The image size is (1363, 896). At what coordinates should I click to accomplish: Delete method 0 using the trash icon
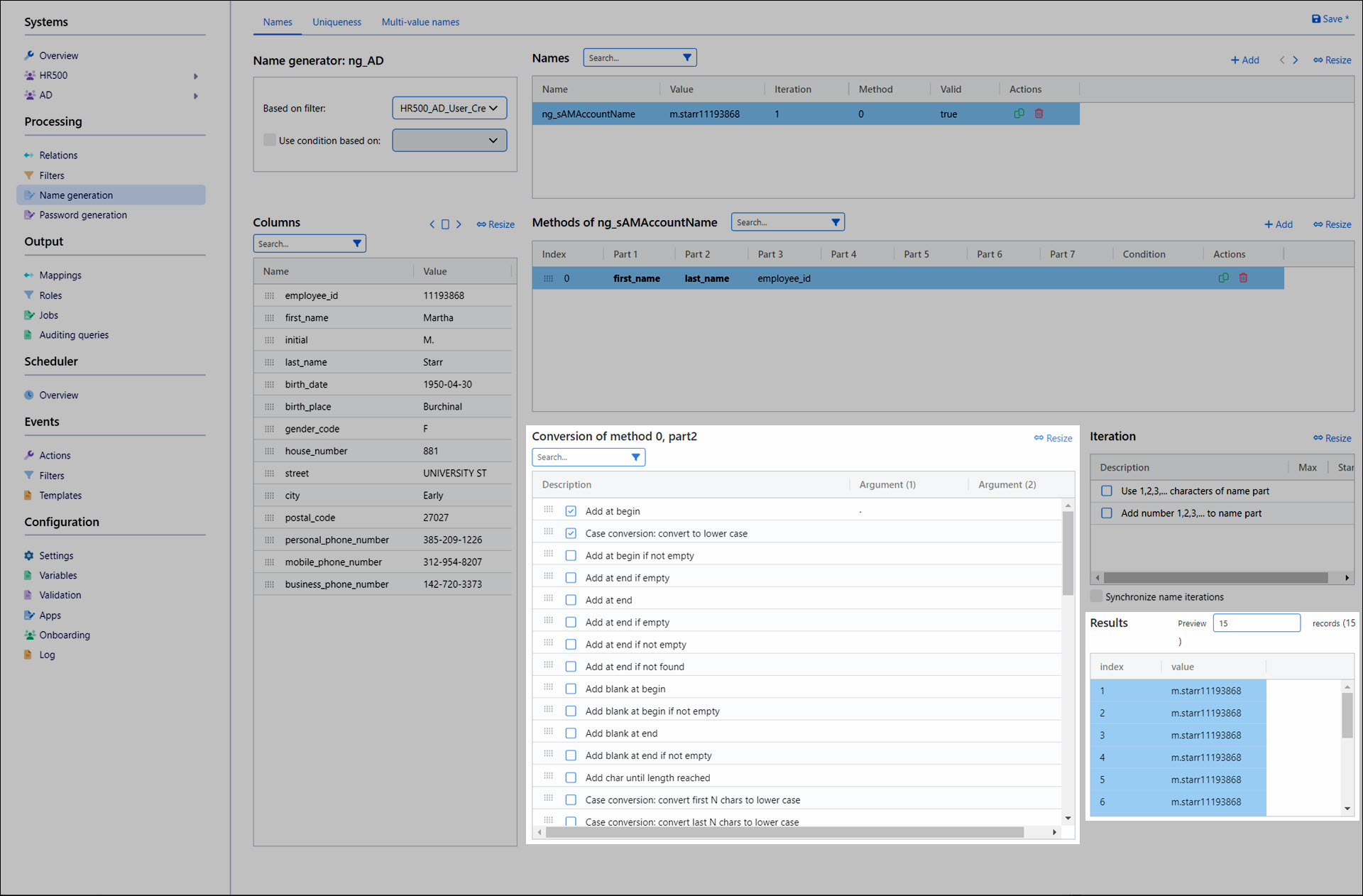click(1243, 278)
